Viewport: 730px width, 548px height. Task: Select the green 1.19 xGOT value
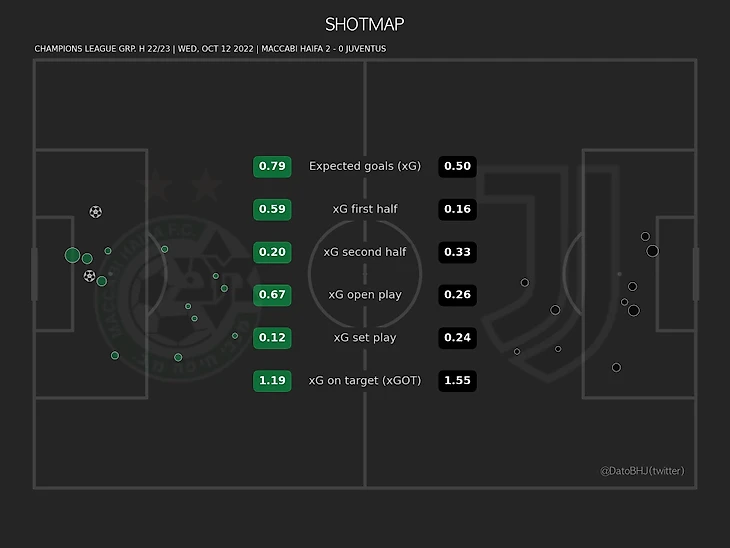point(272,380)
